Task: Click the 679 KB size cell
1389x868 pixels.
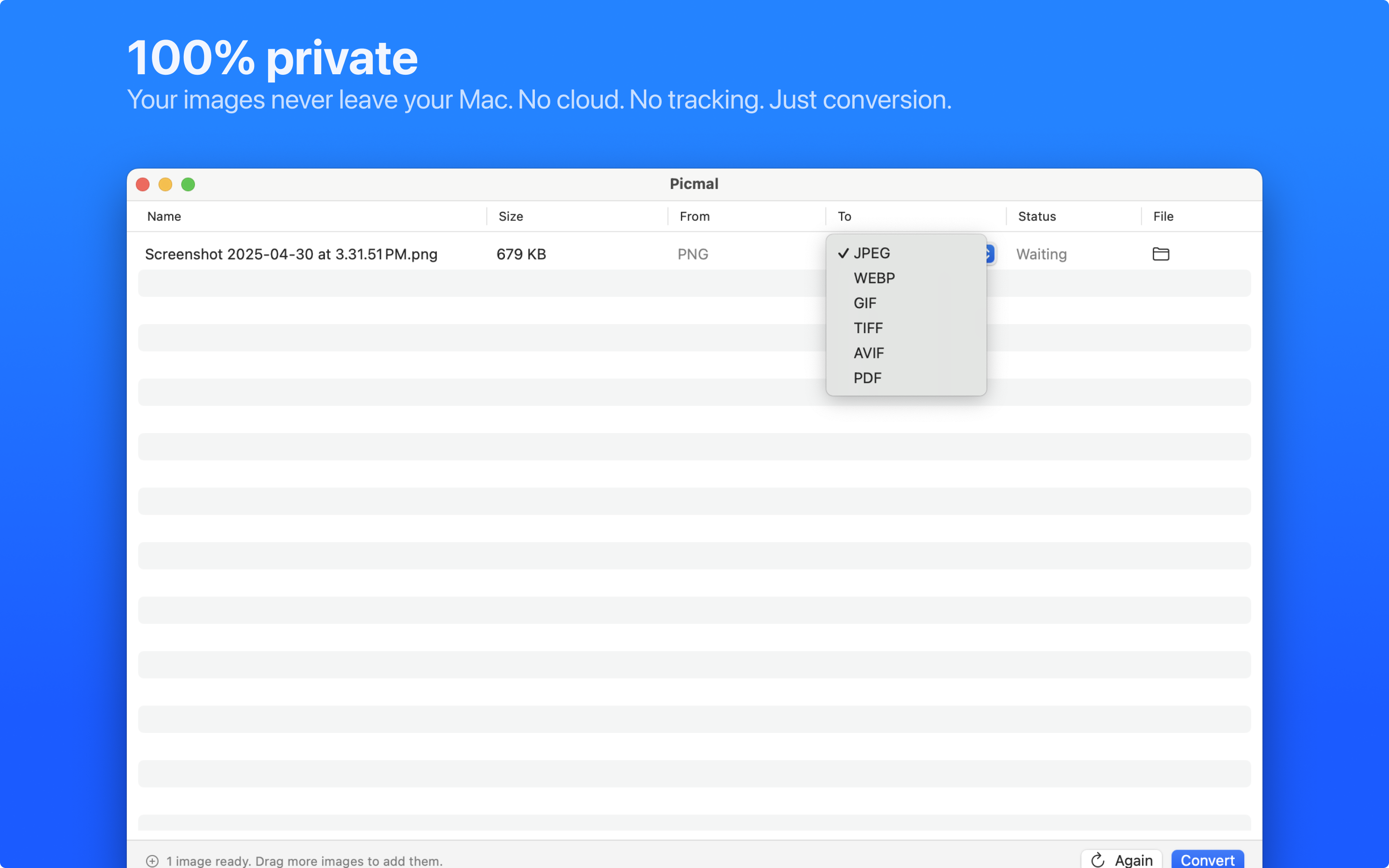Action: [x=521, y=254]
